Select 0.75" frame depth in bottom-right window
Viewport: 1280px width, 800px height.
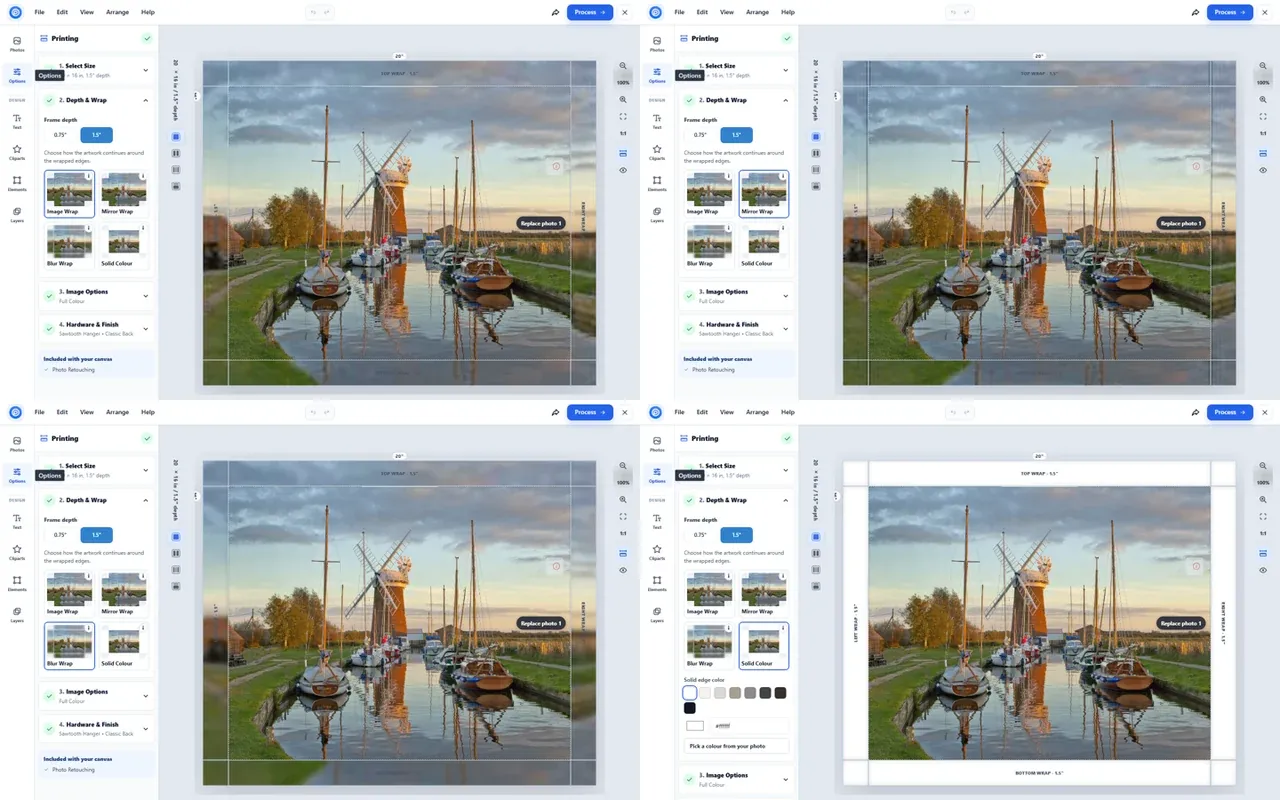tap(700, 535)
